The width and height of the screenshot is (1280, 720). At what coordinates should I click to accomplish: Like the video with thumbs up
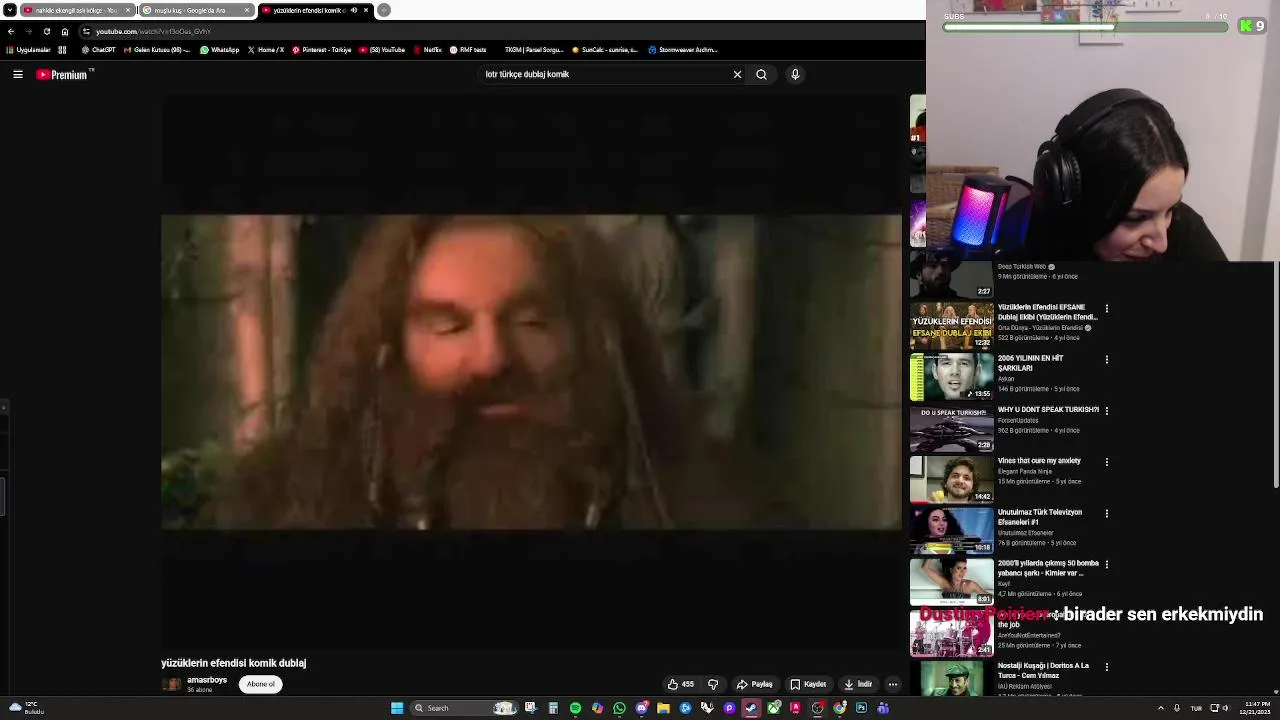(681, 684)
